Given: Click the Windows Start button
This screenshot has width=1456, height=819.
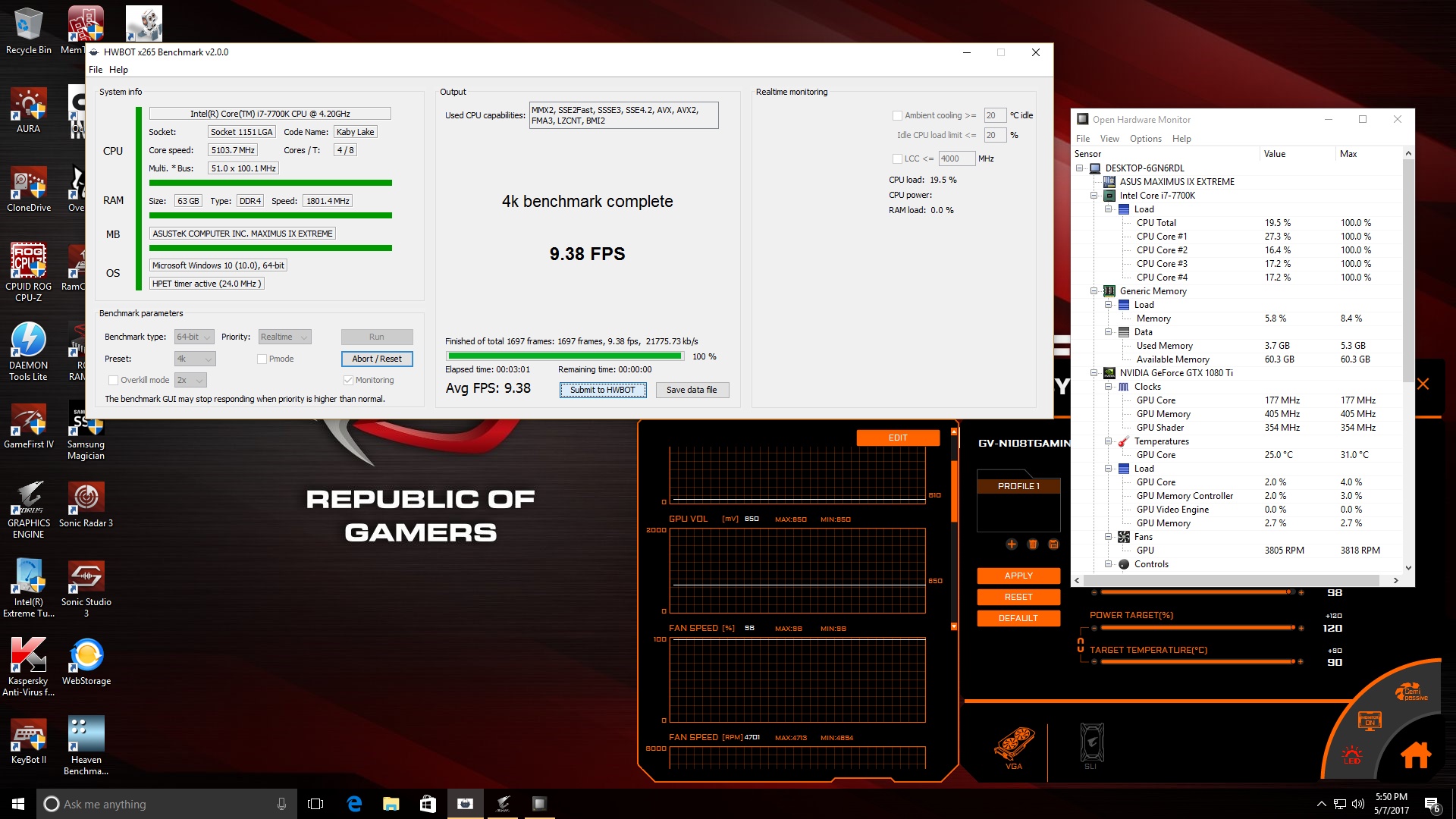Looking at the screenshot, I should 18,804.
